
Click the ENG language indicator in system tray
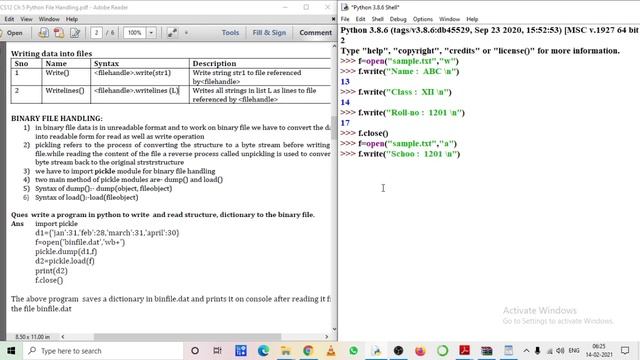click(574, 351)
